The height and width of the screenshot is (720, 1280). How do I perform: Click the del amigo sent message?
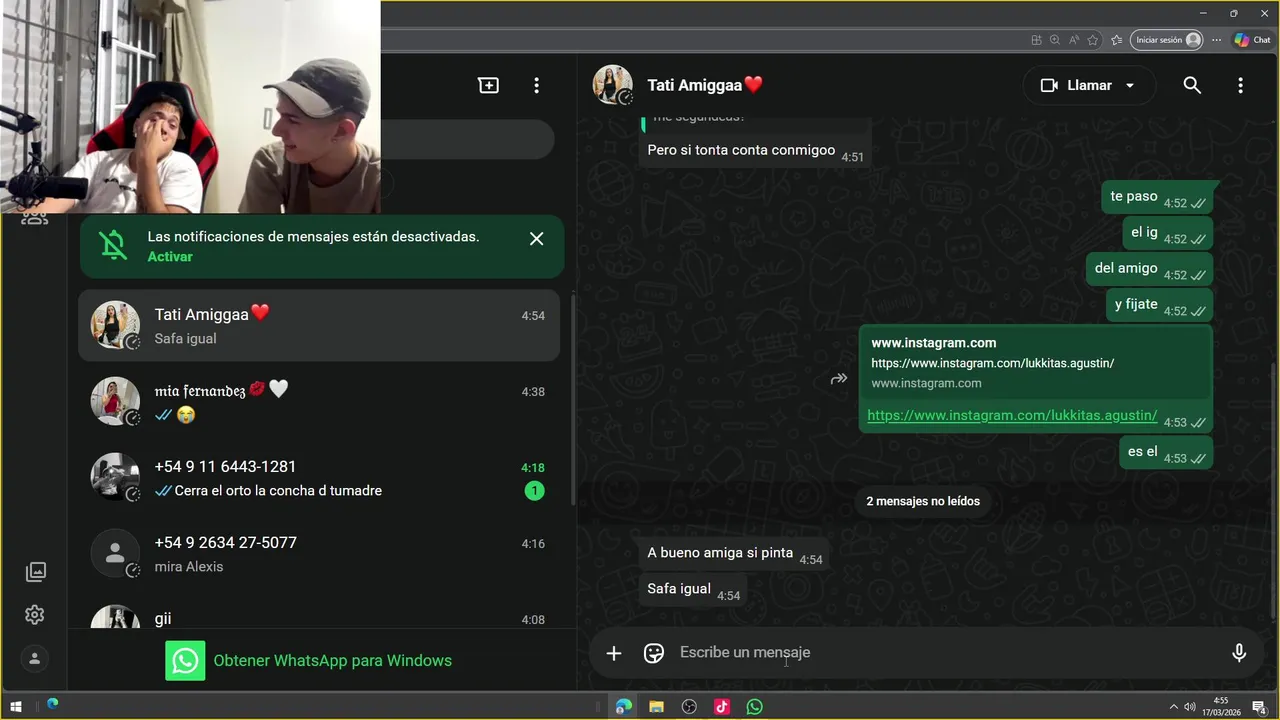click(x=1150, y=269)
